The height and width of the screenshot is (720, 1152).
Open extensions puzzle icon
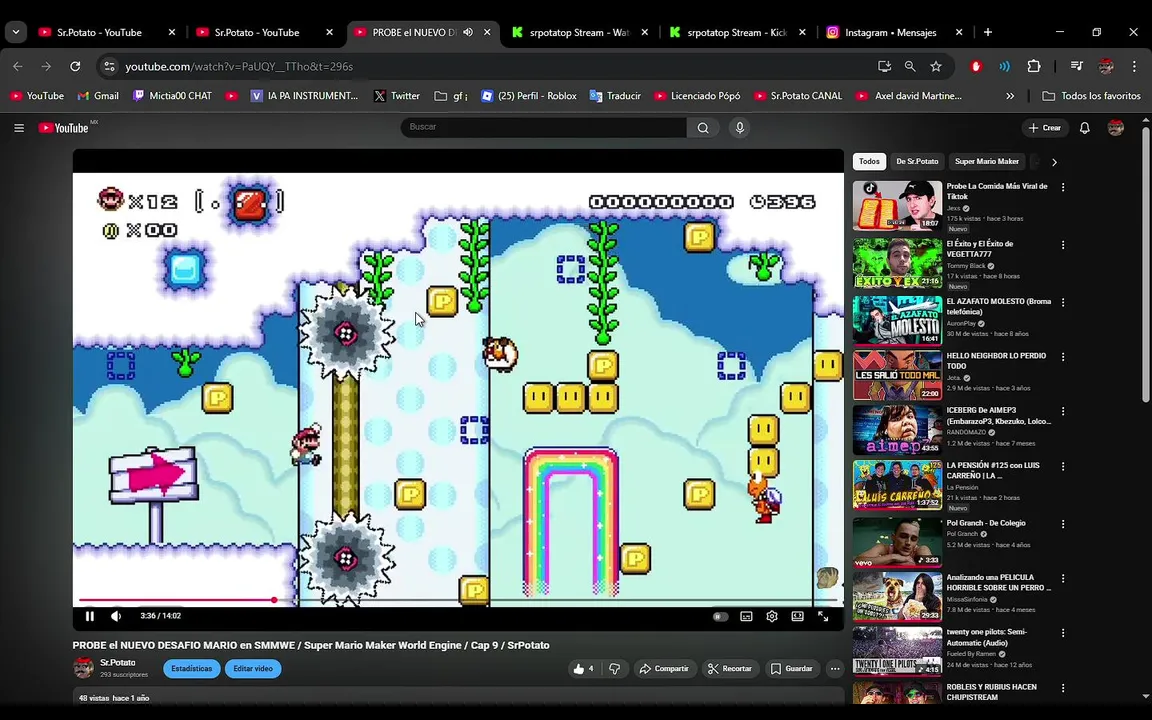click(x=1034, y=66)
